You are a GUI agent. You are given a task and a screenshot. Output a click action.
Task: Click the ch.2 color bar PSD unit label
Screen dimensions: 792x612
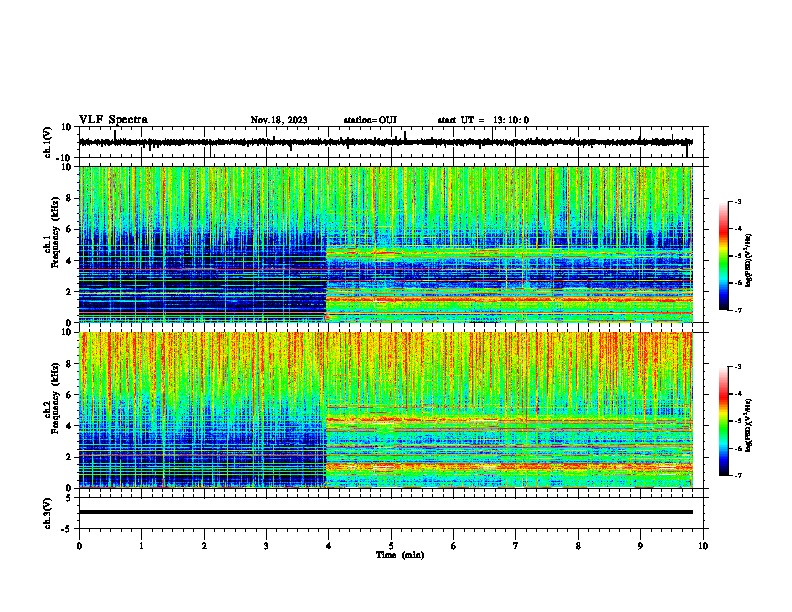tap(748, 425)
